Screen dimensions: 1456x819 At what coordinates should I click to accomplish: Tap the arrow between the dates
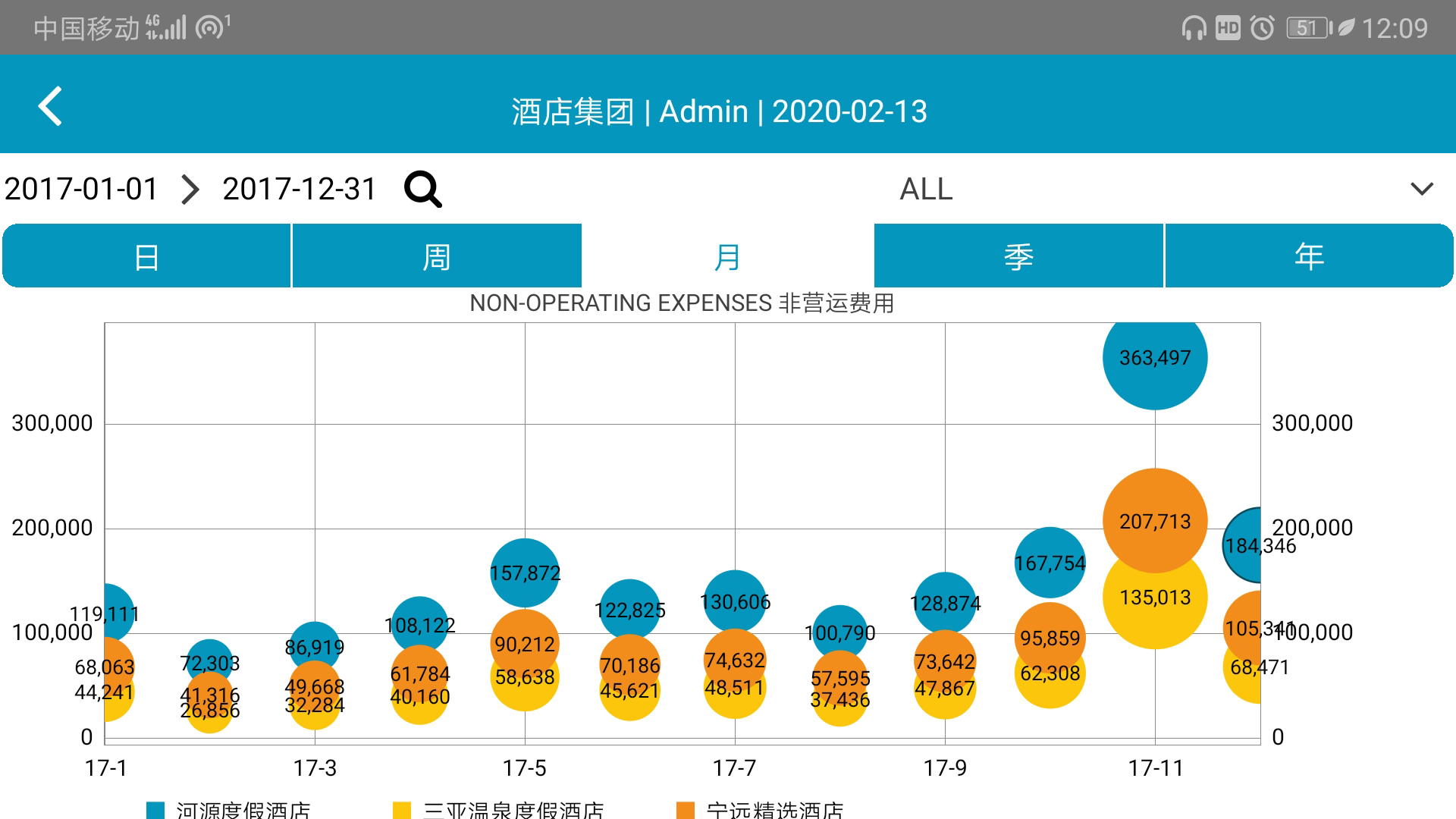click(x=190, y=189)
